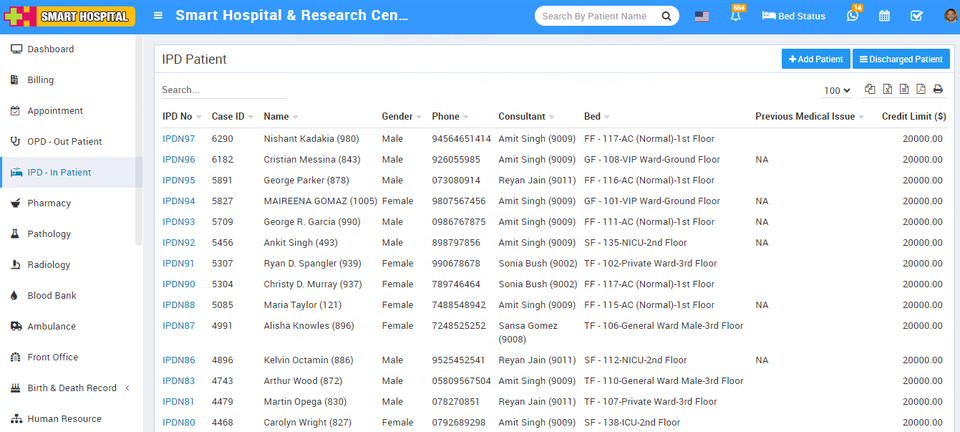The width and height of the screenshot is (960, 432).
Task: Open the rows per page dropdown
Action: pos(837,90)
